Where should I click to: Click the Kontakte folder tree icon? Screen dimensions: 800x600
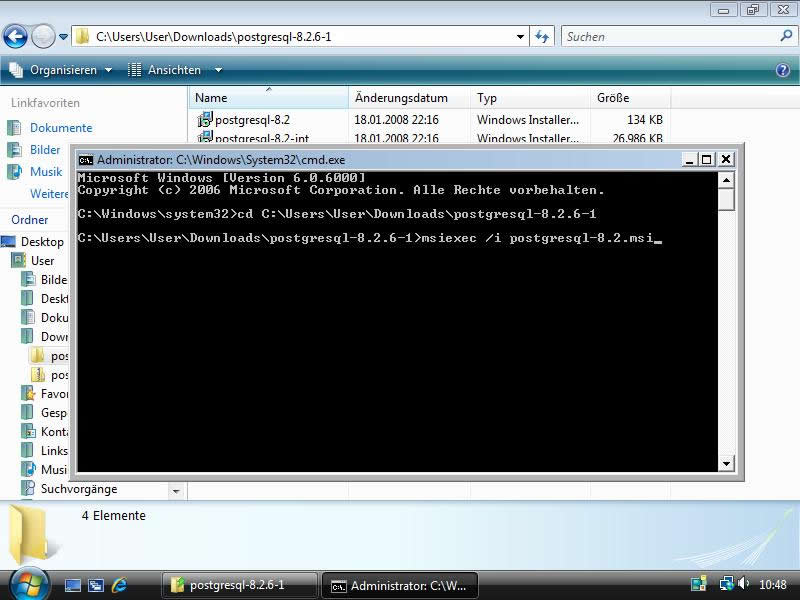tap(28, 431)
